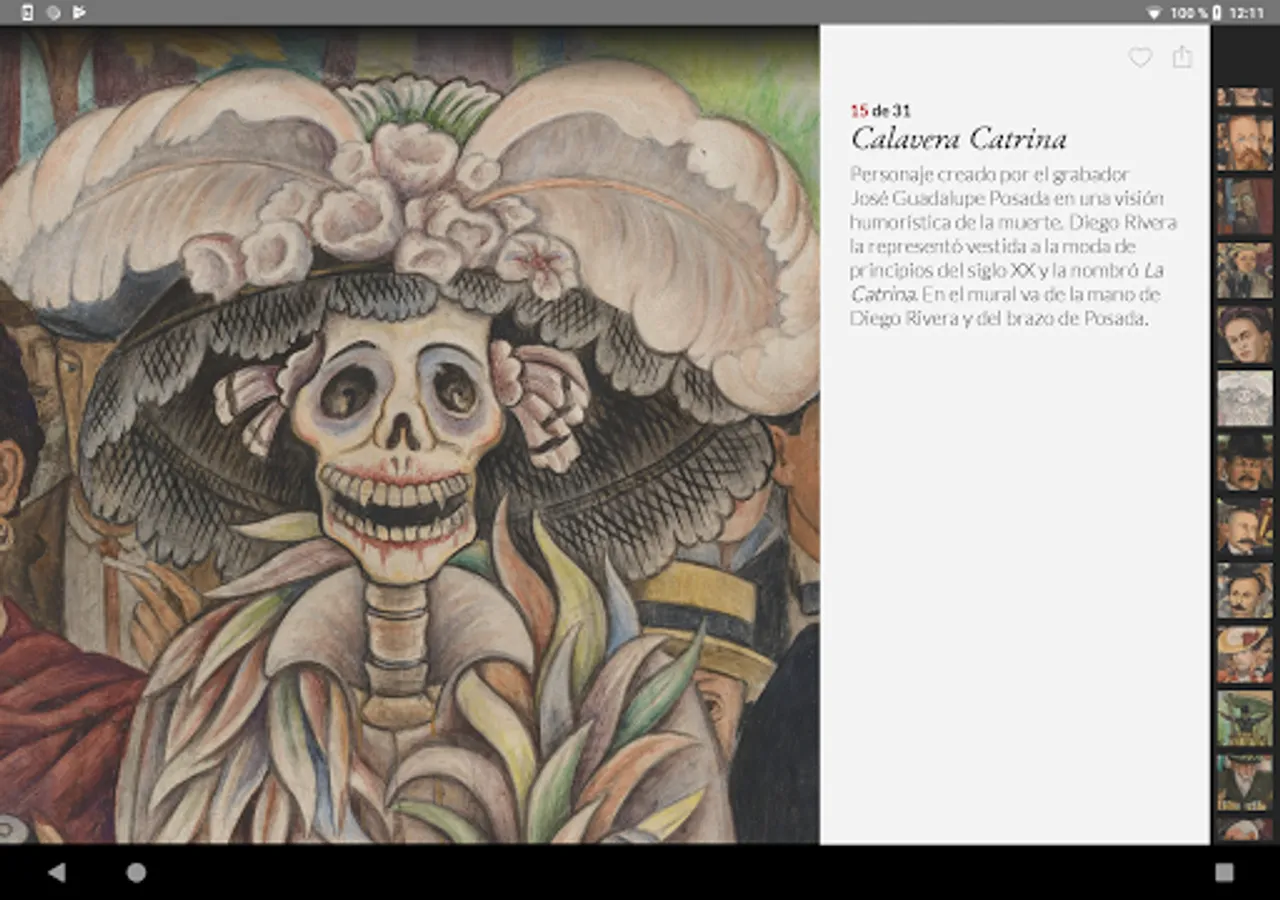Tap the SIM card notification icon in status bar
Screen dimensions: 1280x900
tap(27, 13)
